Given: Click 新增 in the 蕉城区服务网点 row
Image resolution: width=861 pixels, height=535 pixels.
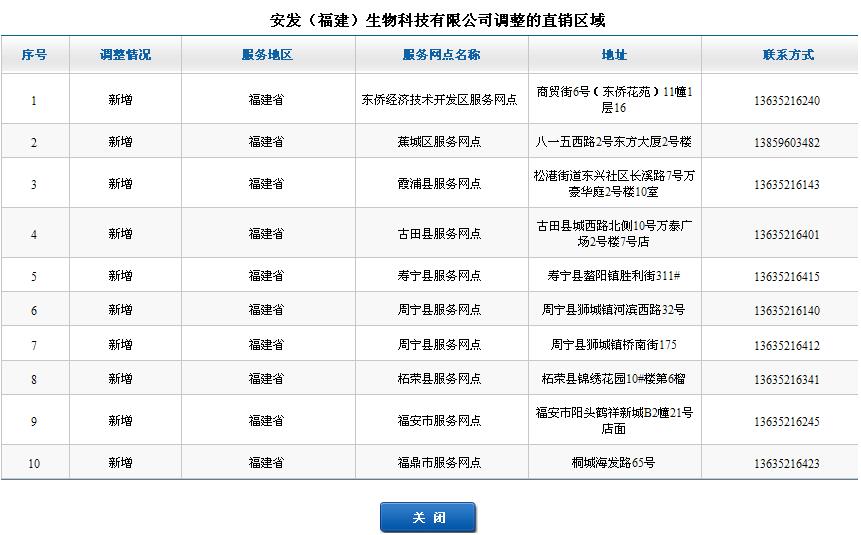Looking at the screenshot, I should coord(120,142).
